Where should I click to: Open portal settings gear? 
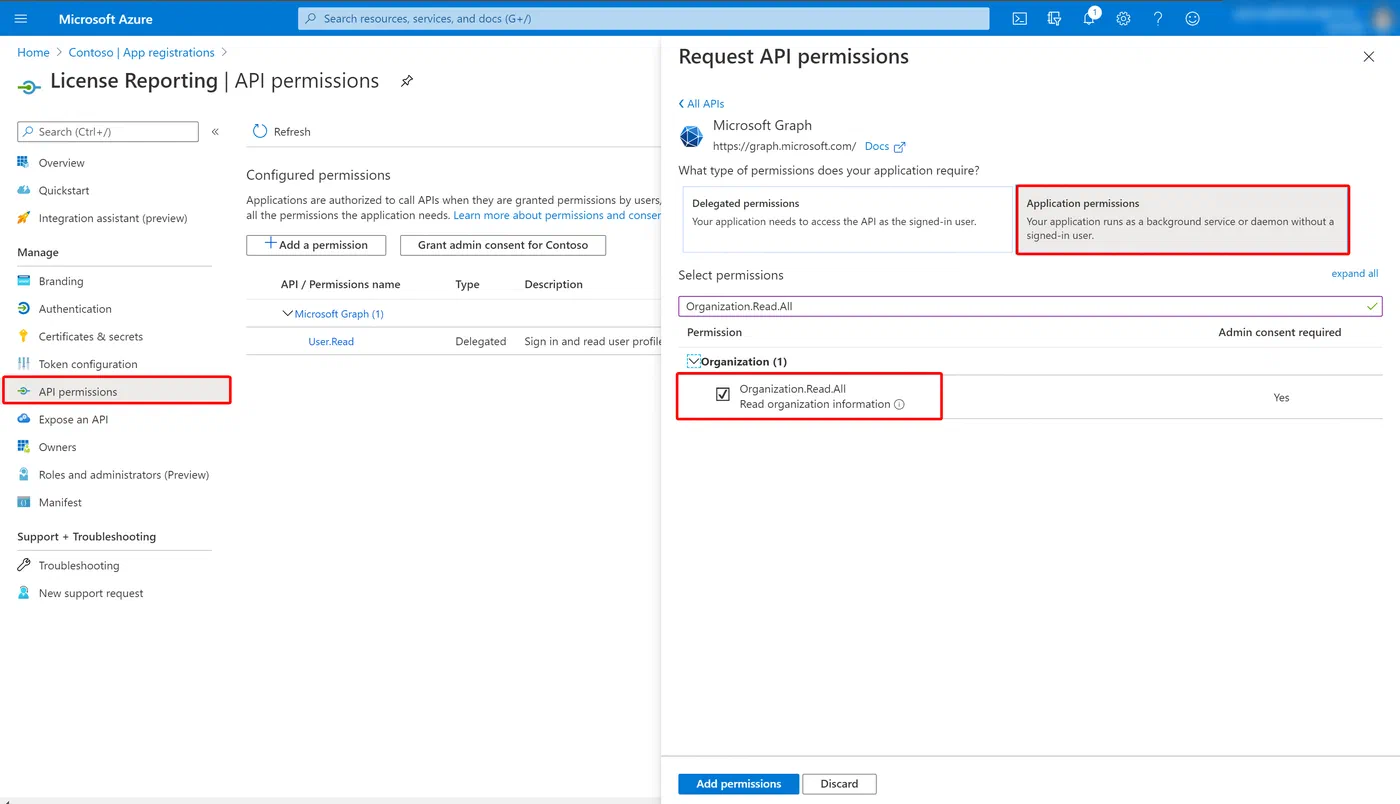pyautogui.click(x=1123, y=18)
